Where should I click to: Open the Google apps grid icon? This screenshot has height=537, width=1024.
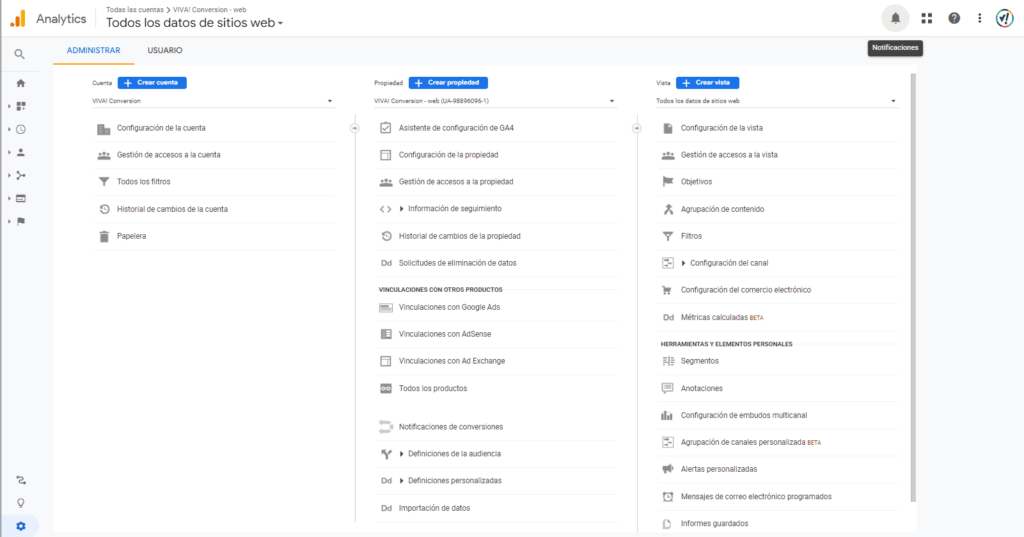click(x=927, y=18)
